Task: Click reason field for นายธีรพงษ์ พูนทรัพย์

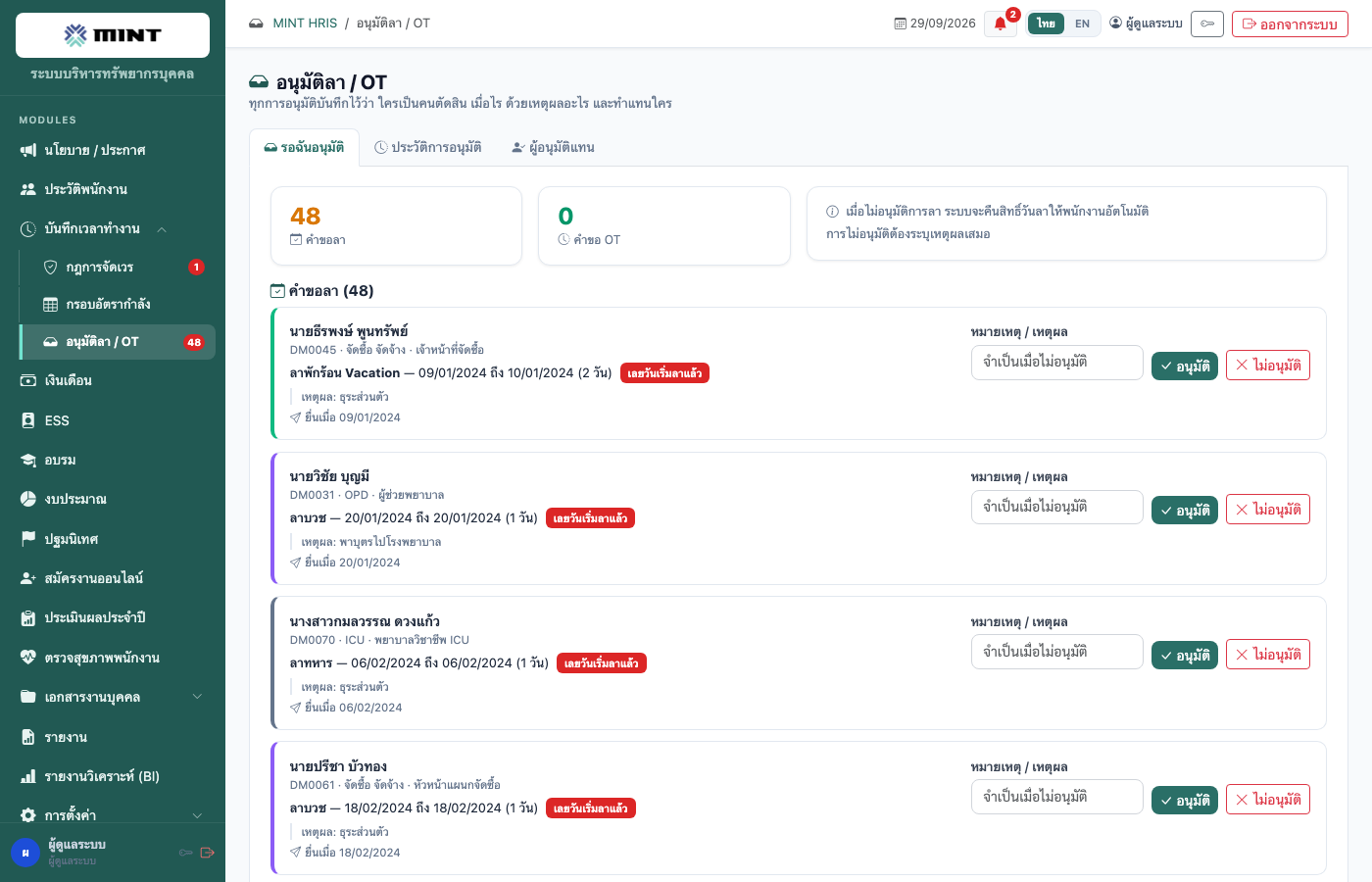Action: pos(1057,363)
